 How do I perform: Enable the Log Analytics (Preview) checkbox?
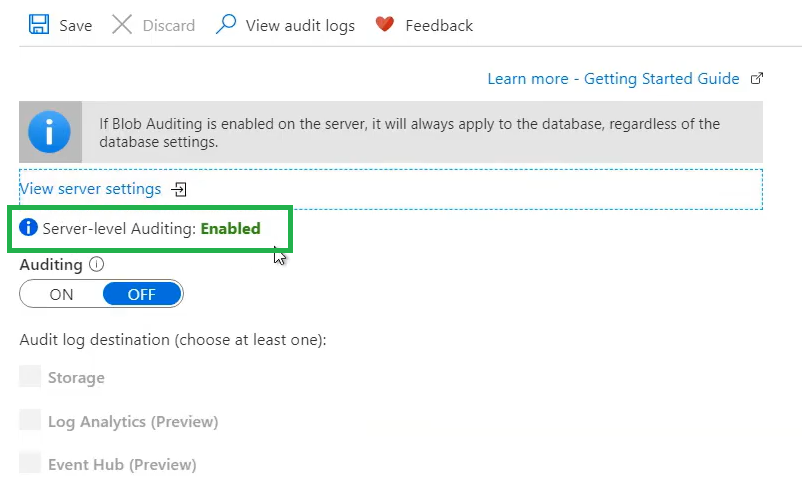(x=31, y=420)
